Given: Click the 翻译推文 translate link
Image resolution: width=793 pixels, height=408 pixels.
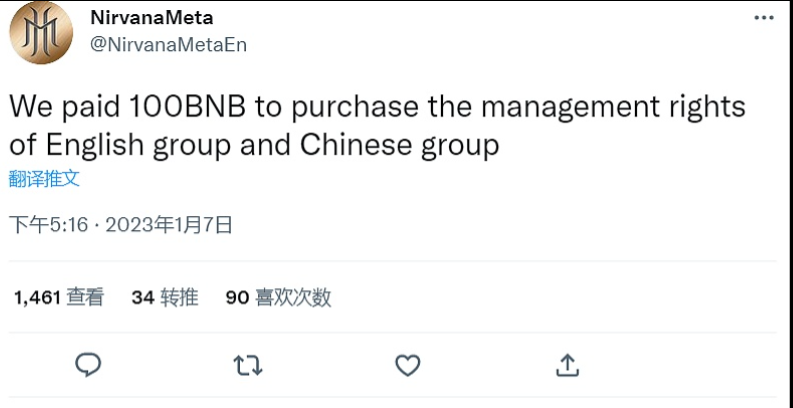Looking at the screenshot, I should 45,178.
